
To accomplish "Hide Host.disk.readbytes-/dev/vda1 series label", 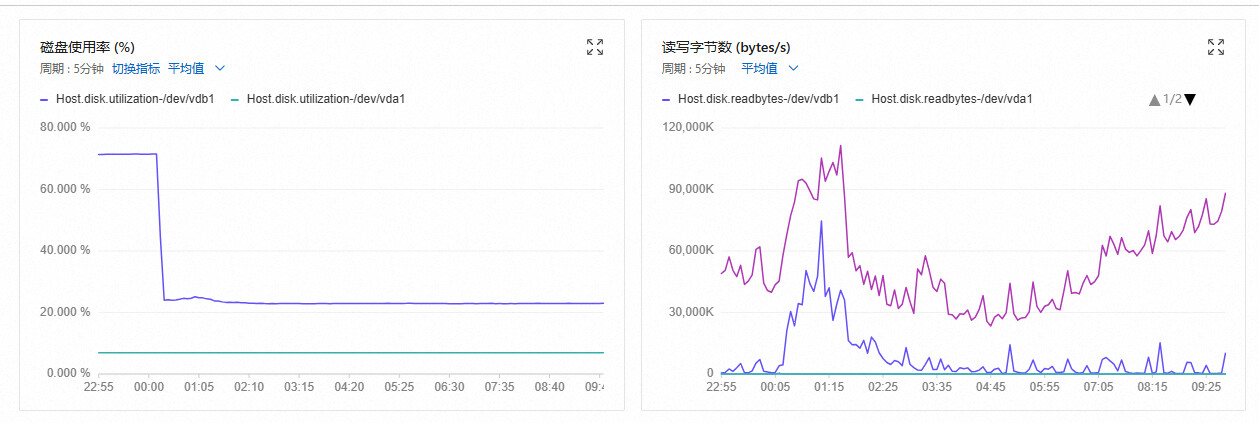I will click(x=951, y=99).
